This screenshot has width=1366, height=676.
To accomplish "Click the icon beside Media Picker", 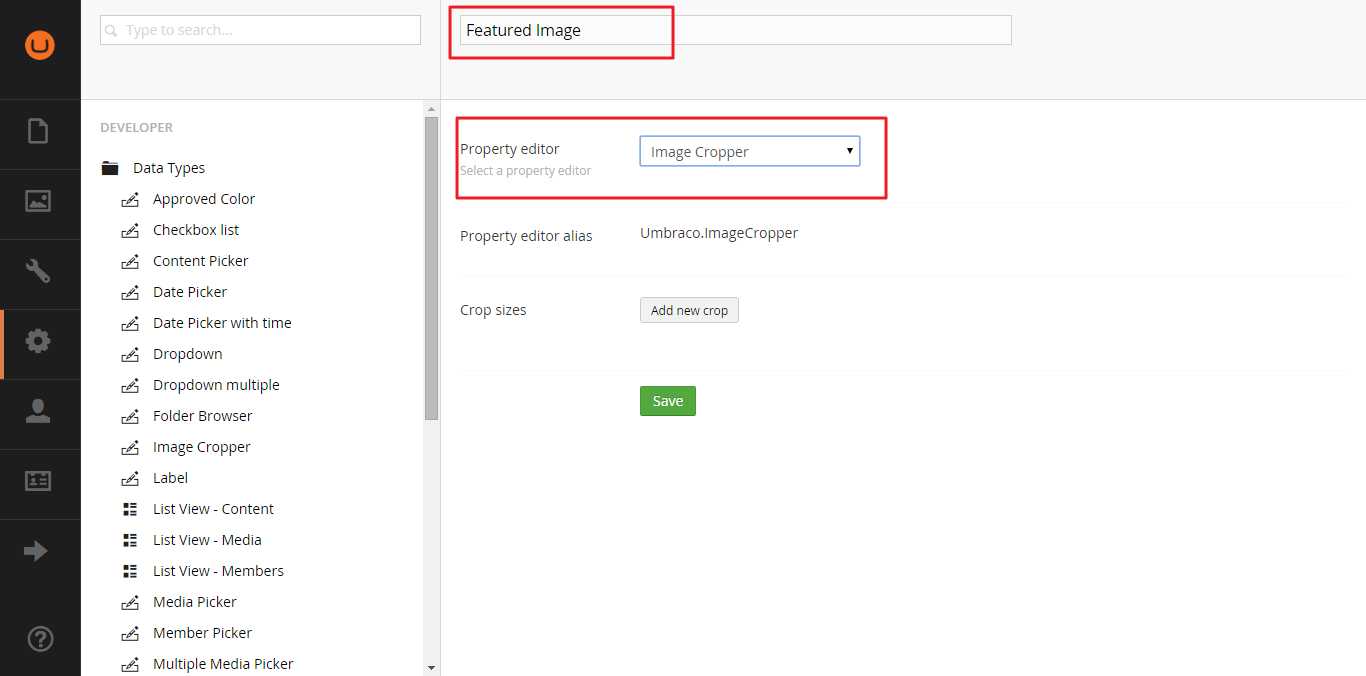I will click(x=130, y=603).
